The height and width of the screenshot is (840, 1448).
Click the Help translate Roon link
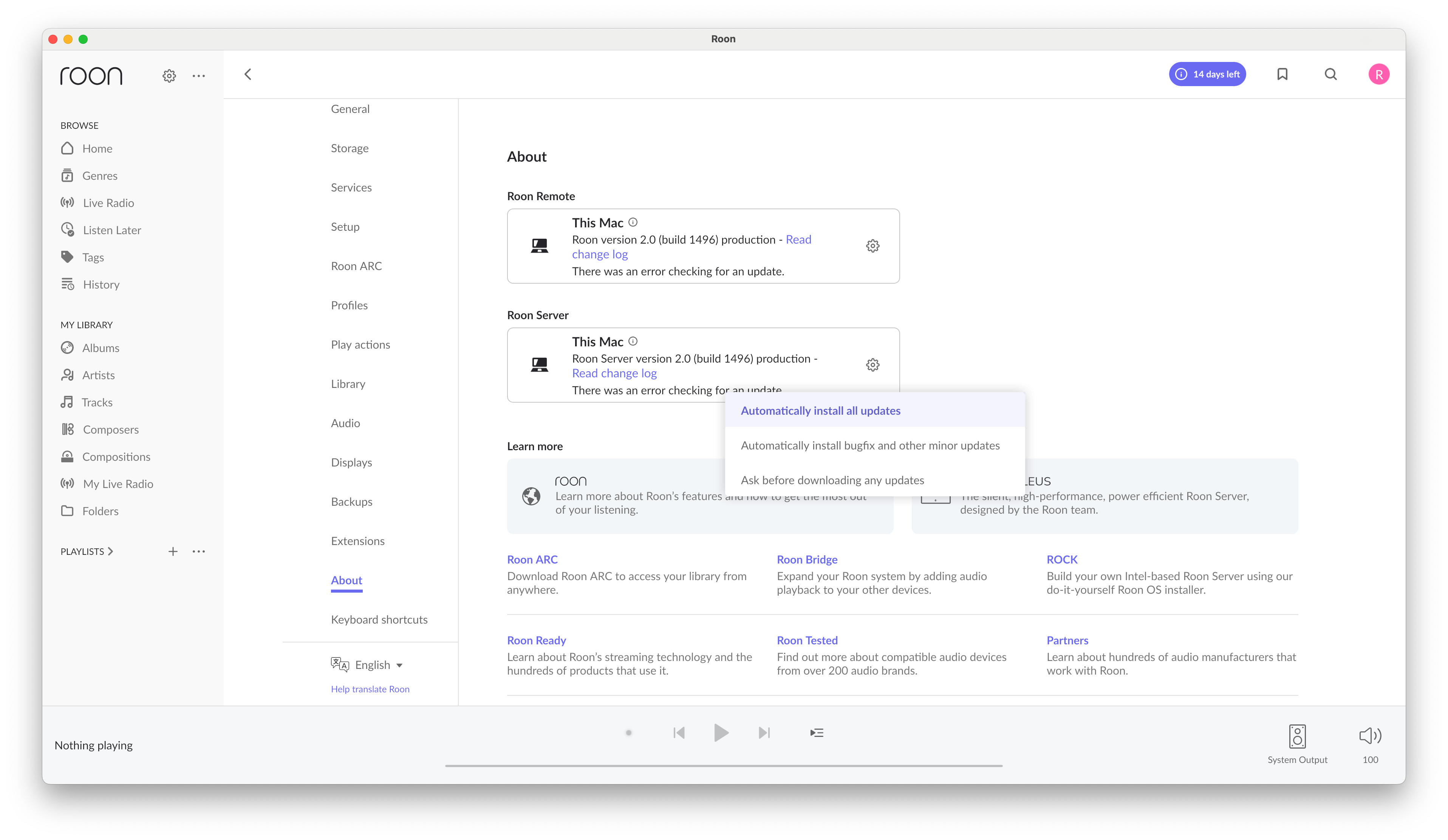click(370, 689)
